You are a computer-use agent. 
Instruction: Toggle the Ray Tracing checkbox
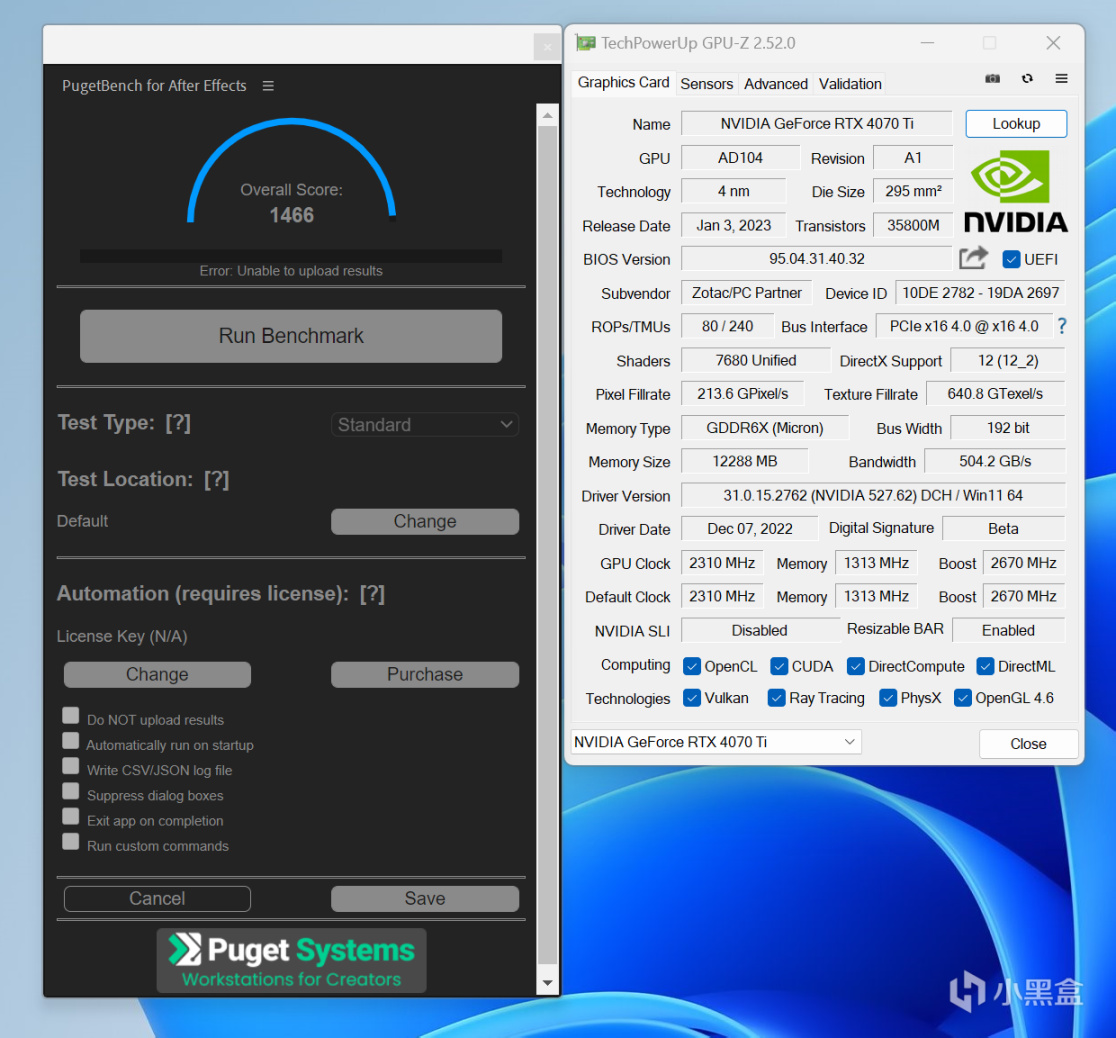click(x=776, y=698)
